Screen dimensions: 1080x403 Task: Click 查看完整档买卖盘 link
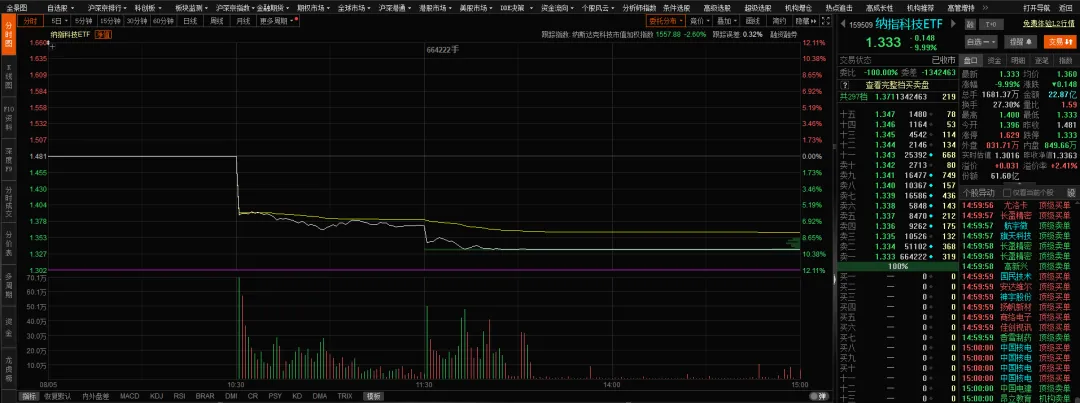point(897,85)
